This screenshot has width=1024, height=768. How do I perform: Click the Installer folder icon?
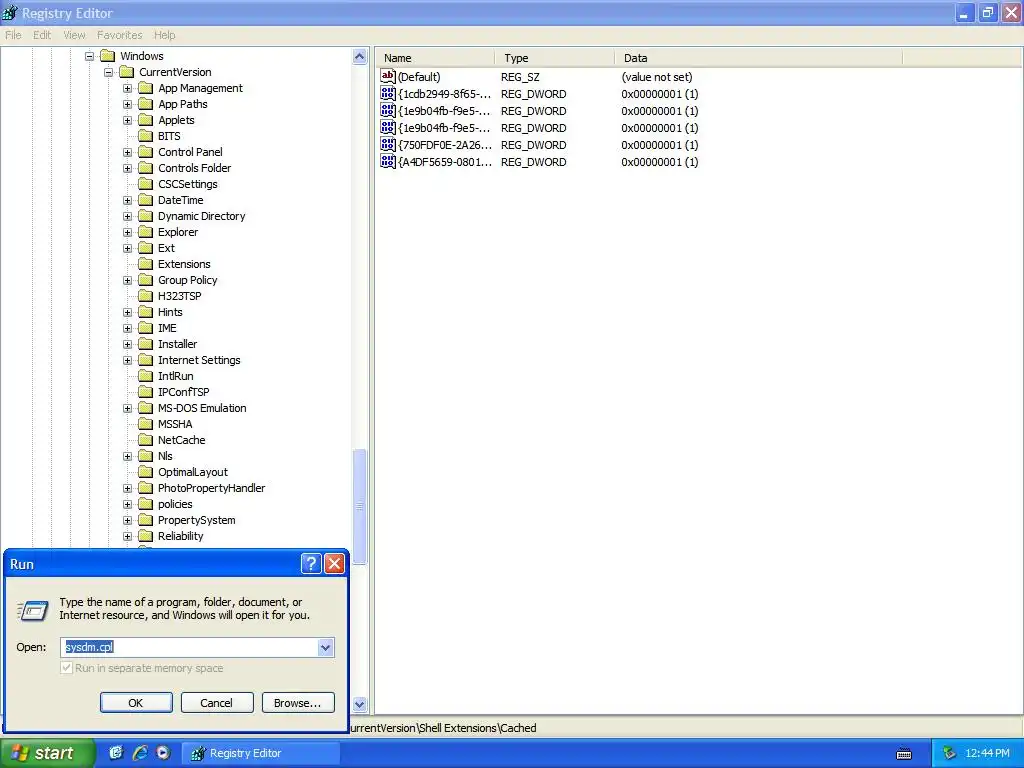[146, 344]
